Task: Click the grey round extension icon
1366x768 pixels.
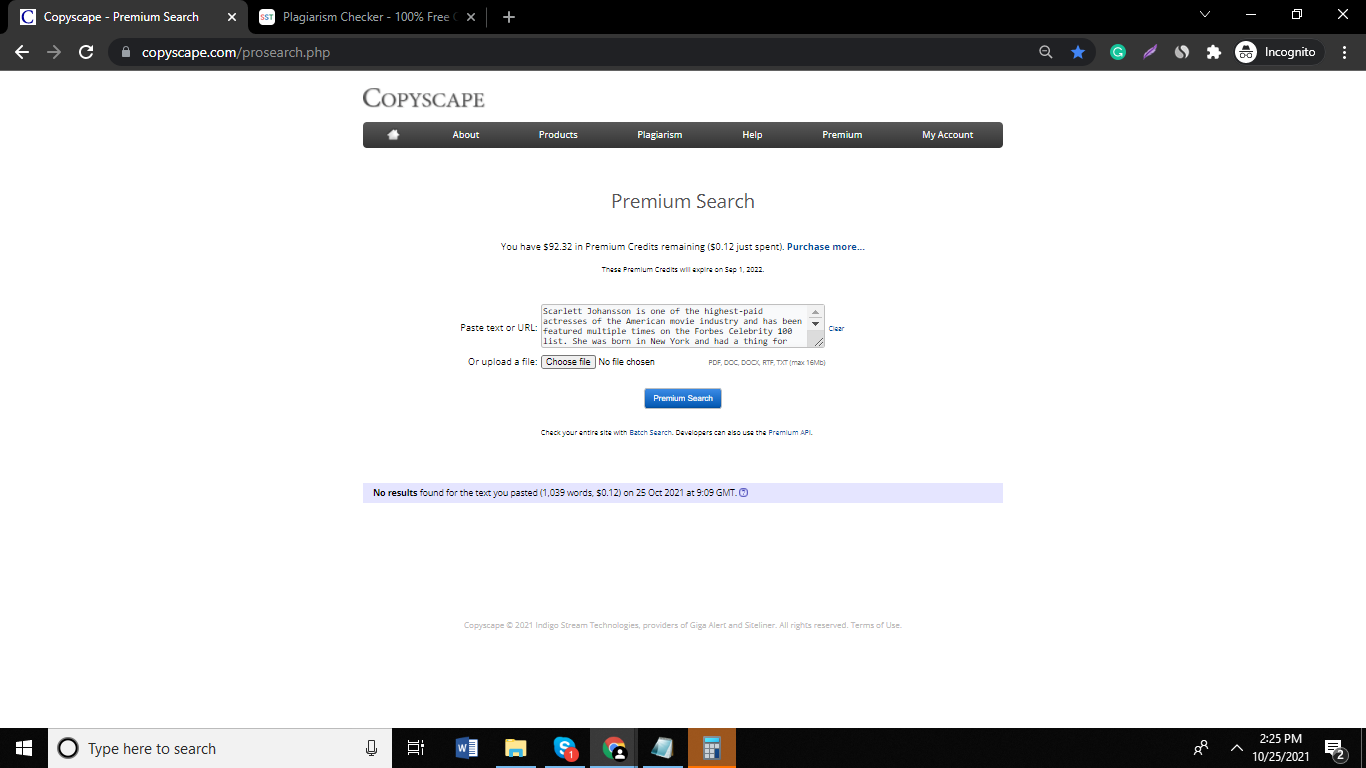Action: [x=1182, y=52]
